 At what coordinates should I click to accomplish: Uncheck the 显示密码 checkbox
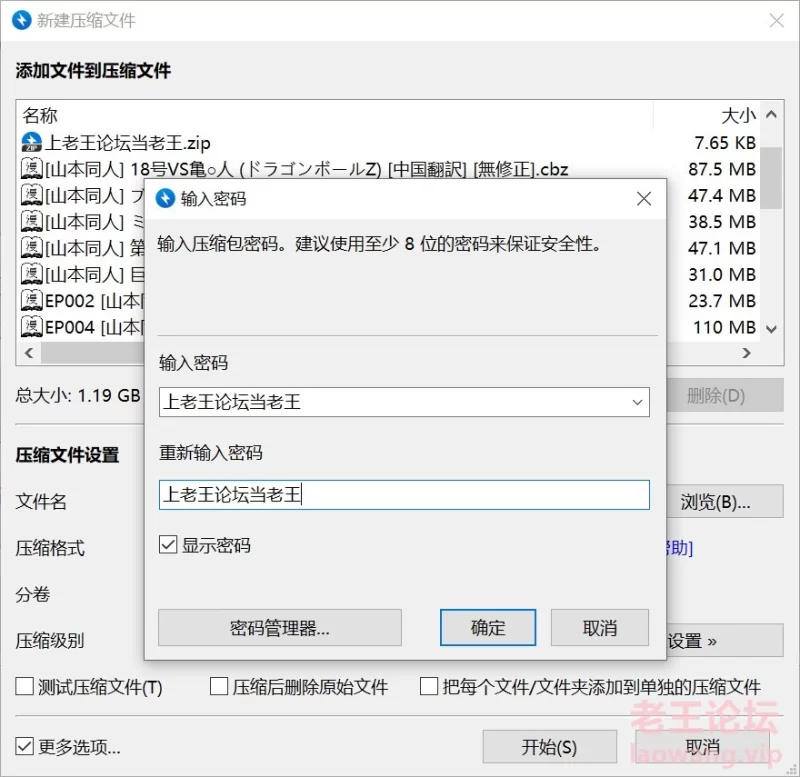[168, 545]
